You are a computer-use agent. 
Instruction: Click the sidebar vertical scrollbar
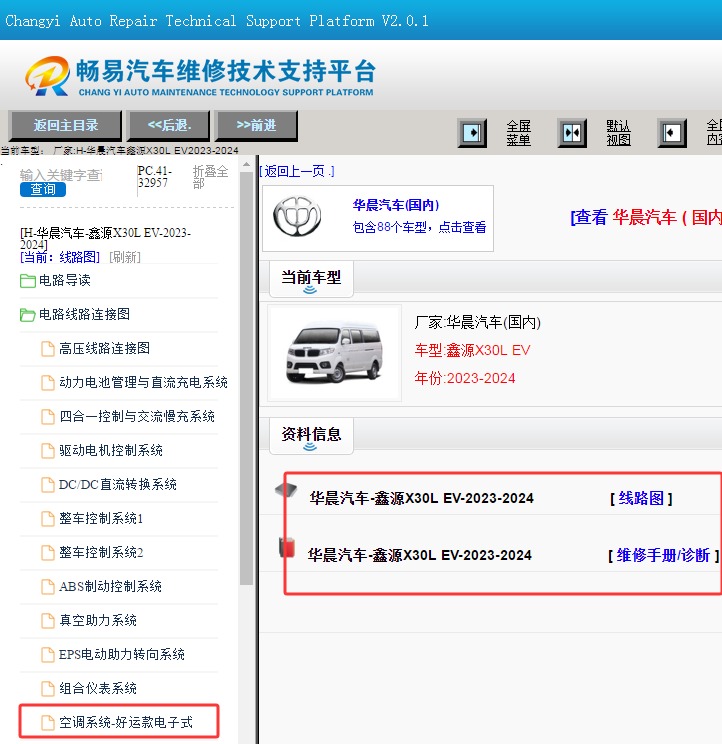(246, 380)
